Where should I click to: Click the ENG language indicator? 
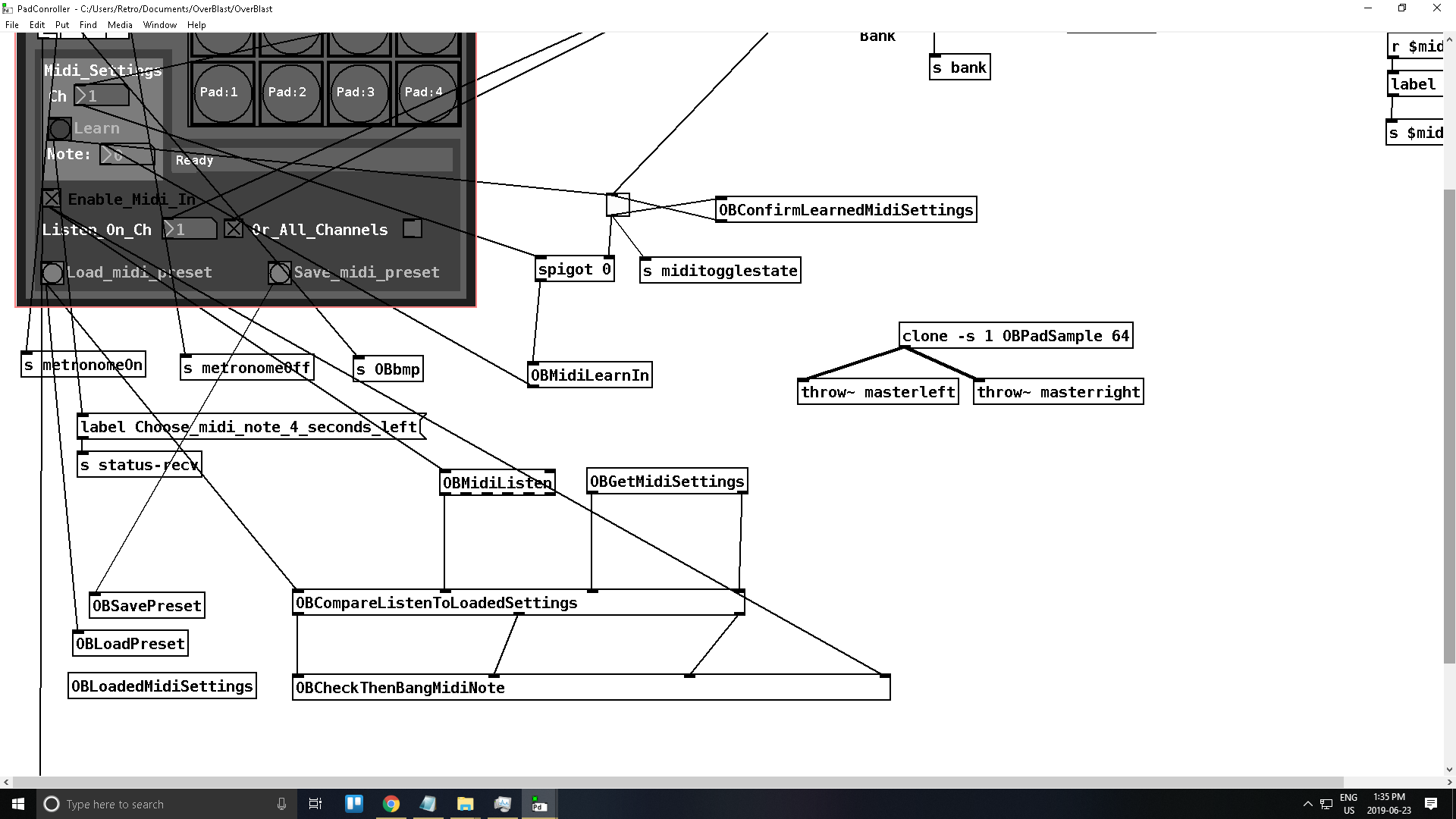1348,804
